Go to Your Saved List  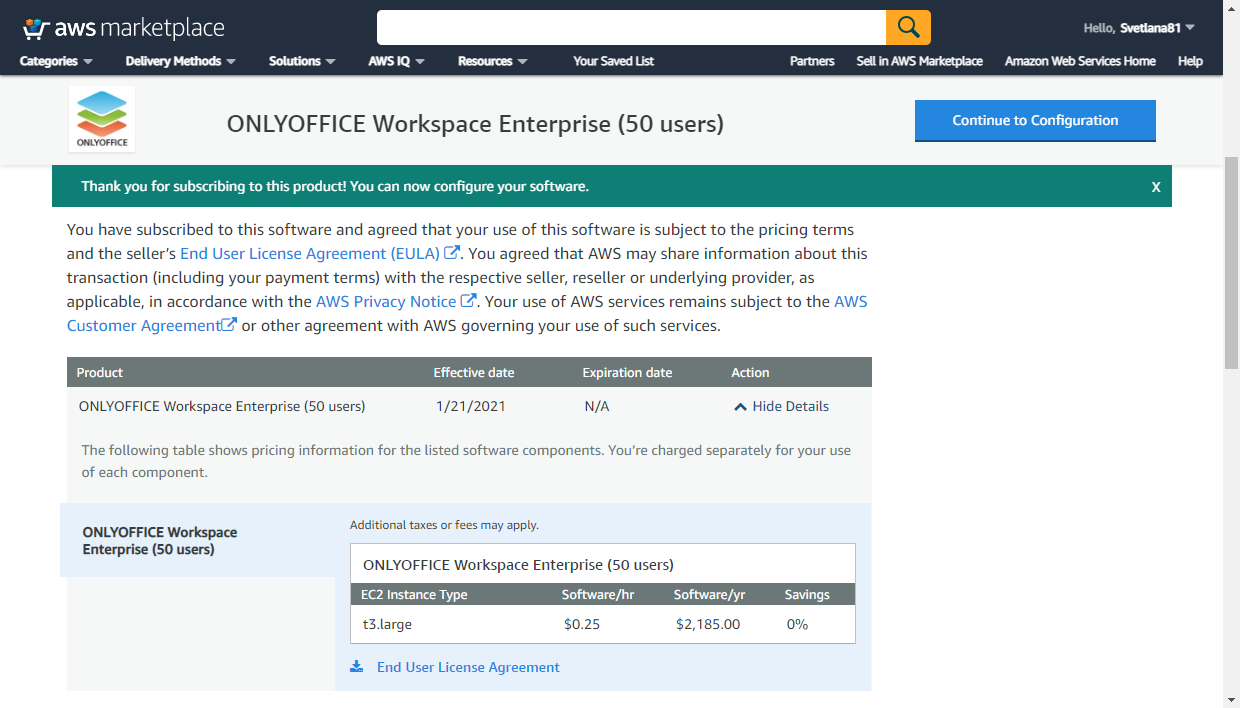[613, 61]
